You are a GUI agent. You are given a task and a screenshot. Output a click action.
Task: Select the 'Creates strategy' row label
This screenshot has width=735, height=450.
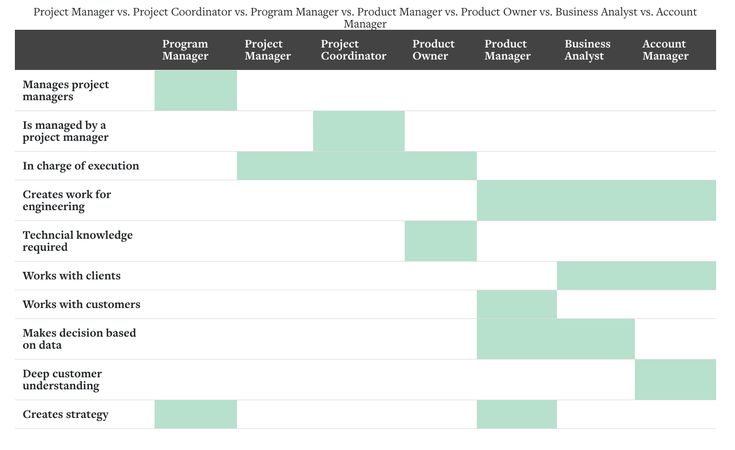(x=65, y=414)
